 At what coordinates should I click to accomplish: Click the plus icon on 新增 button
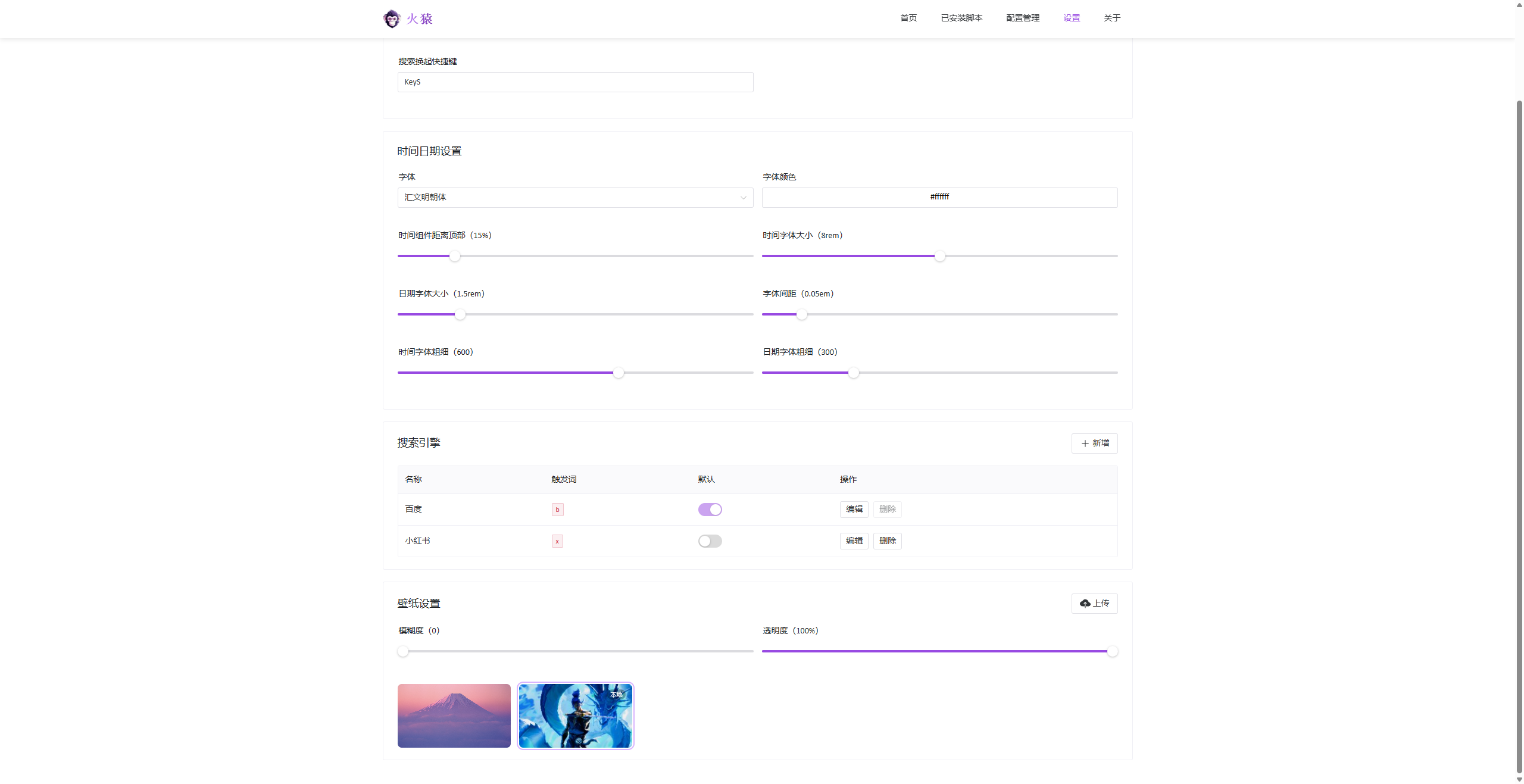click(1085, 443)
